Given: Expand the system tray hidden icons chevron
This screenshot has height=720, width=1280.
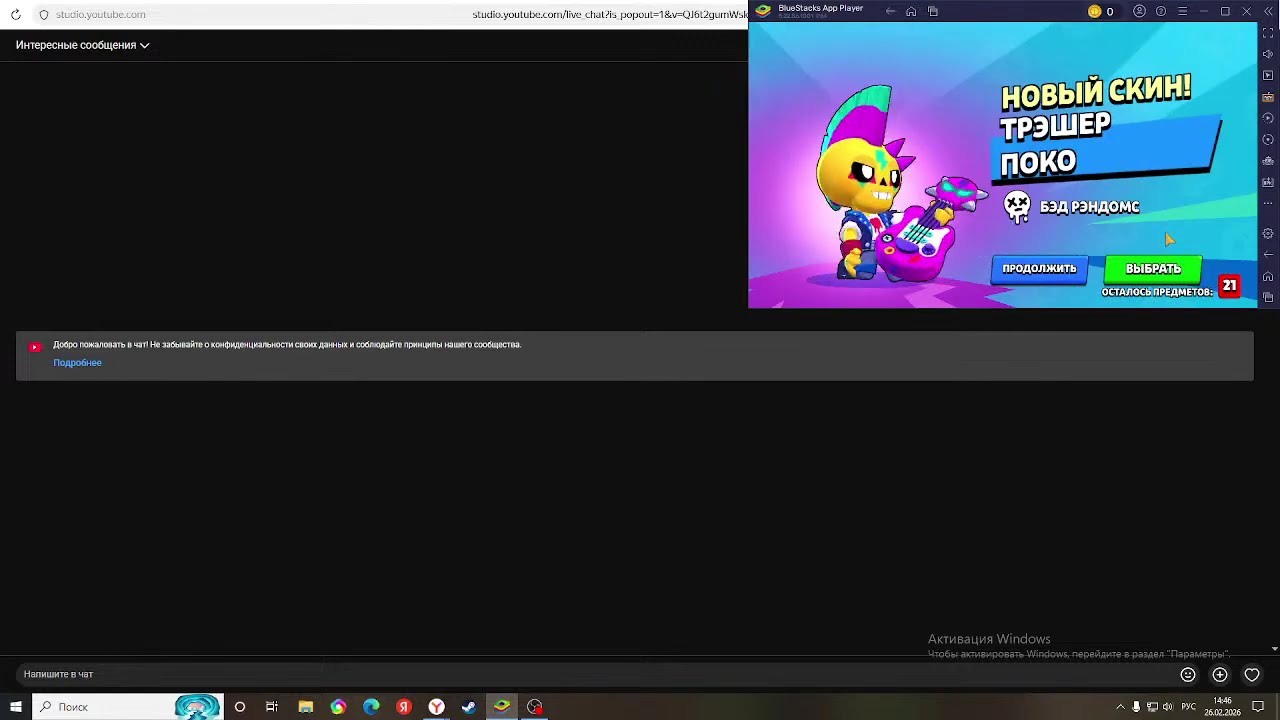Looking at the screenshot, I should coord(1120,707).
